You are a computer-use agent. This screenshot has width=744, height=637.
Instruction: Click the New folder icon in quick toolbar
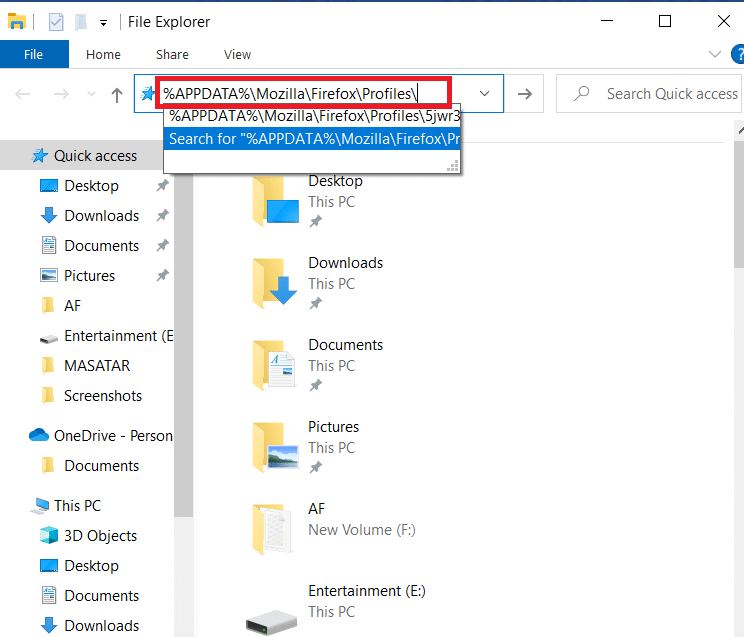point(81,22)
